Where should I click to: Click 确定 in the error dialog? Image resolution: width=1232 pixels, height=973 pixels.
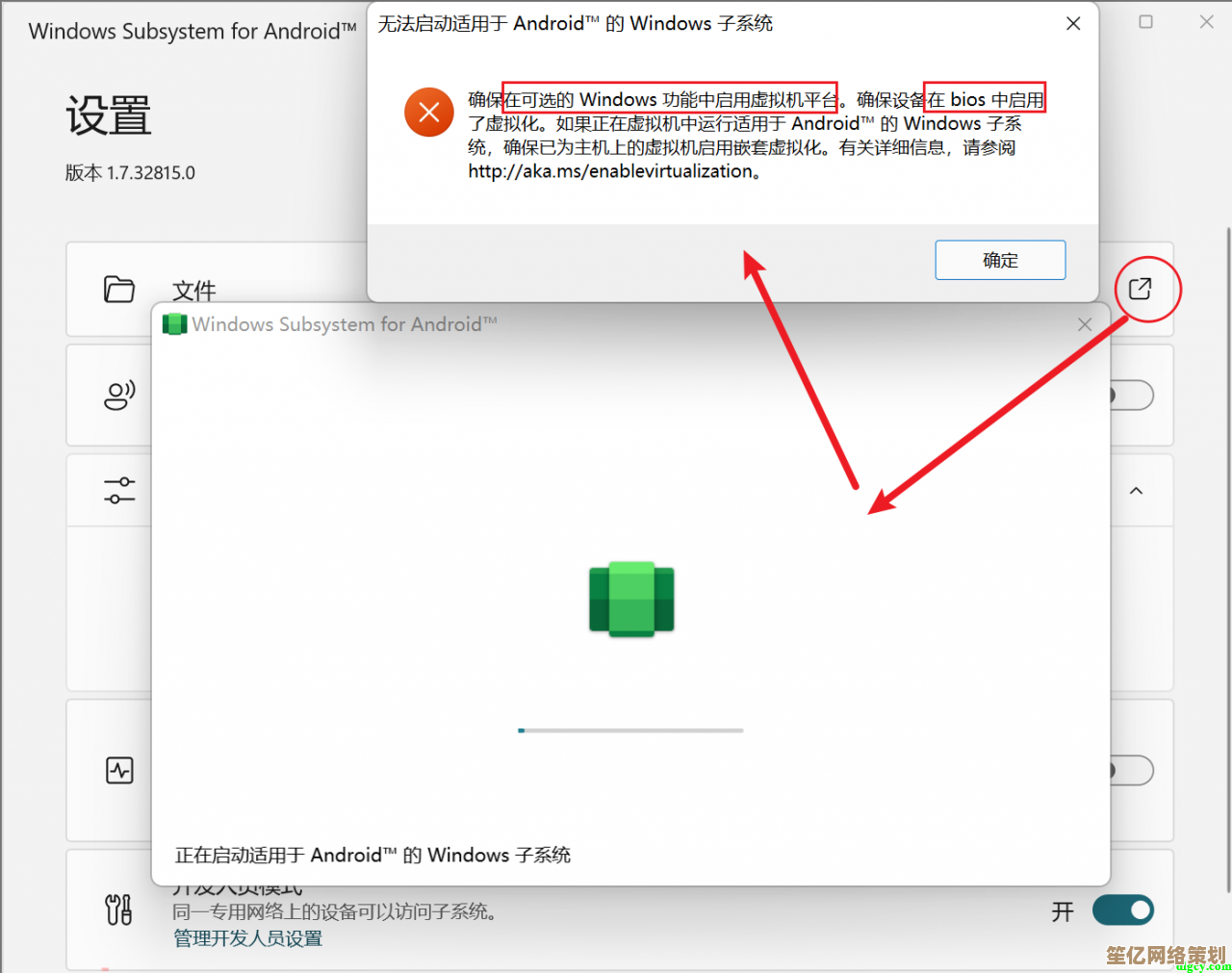1000,260
